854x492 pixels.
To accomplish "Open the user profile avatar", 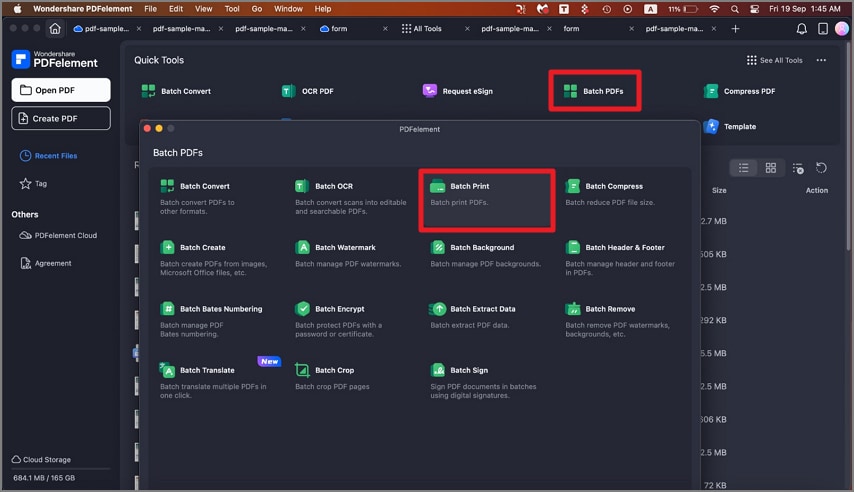I will click(x=842, y=28).
